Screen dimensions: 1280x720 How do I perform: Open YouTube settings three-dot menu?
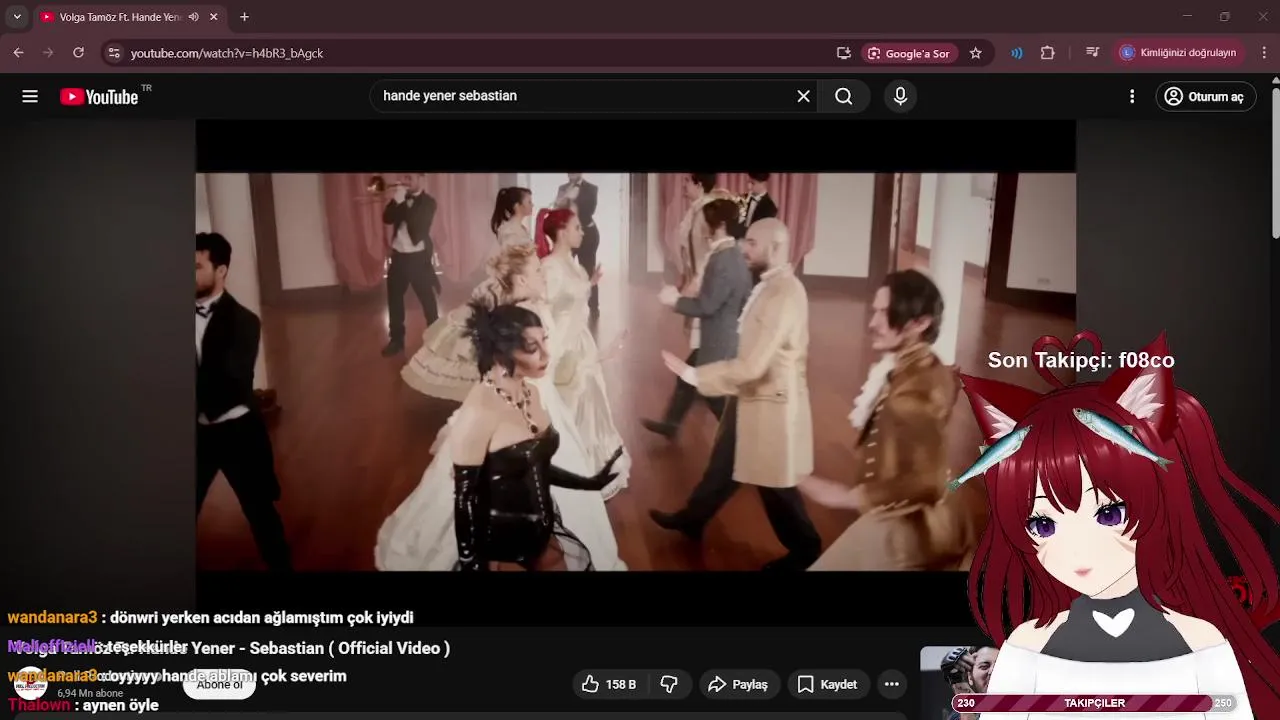pos(1132,96)
